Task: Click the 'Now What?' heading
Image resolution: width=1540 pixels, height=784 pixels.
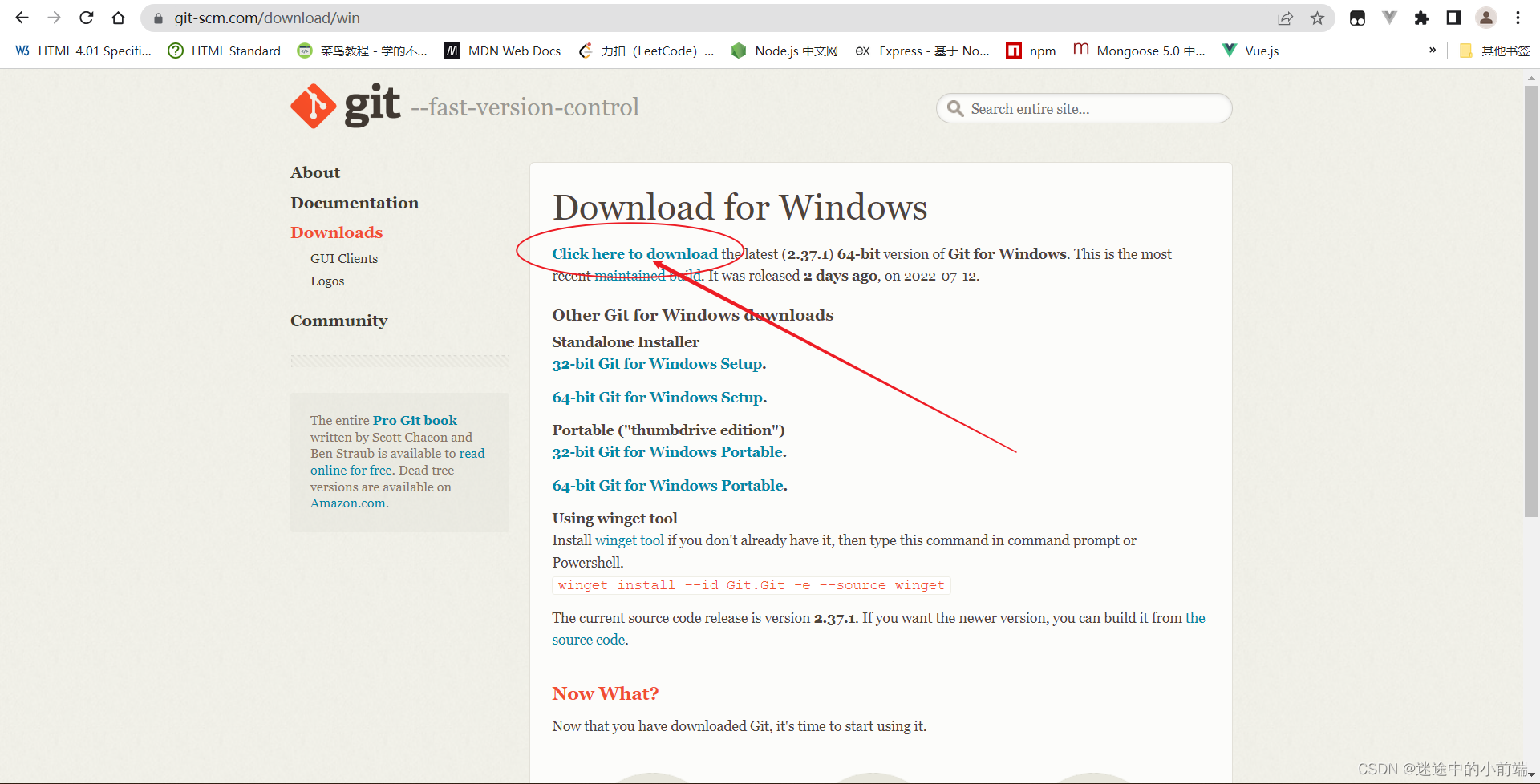Action: point(605,694)
